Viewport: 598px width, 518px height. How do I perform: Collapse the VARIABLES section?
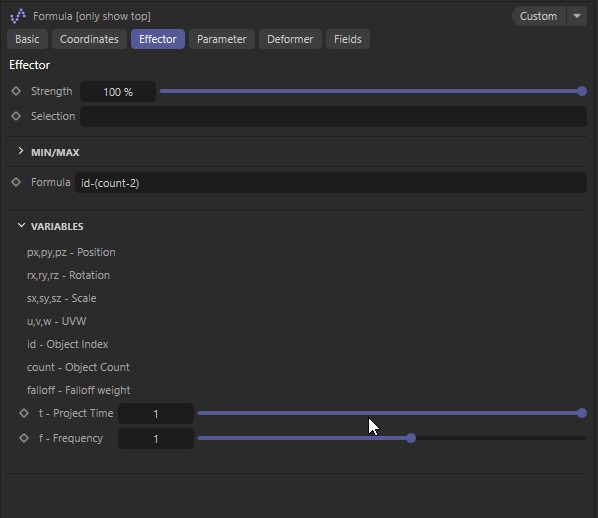(21, 226)
